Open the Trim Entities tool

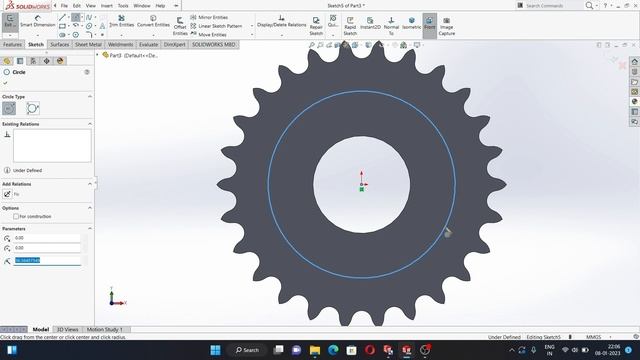[x=122, y=21]
